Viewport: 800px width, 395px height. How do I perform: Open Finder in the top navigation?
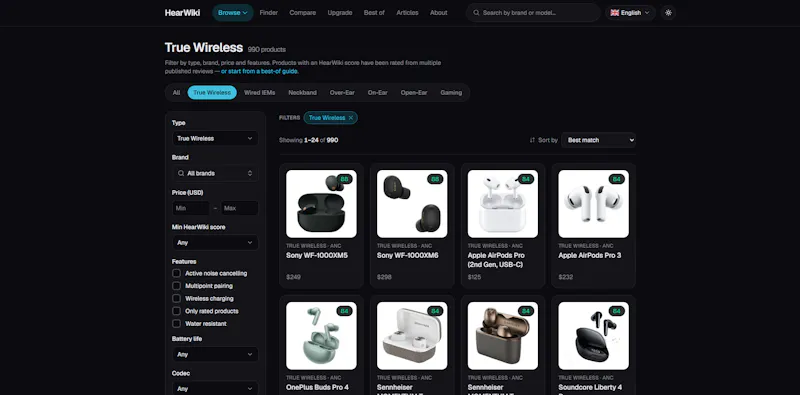click(268, 13)
